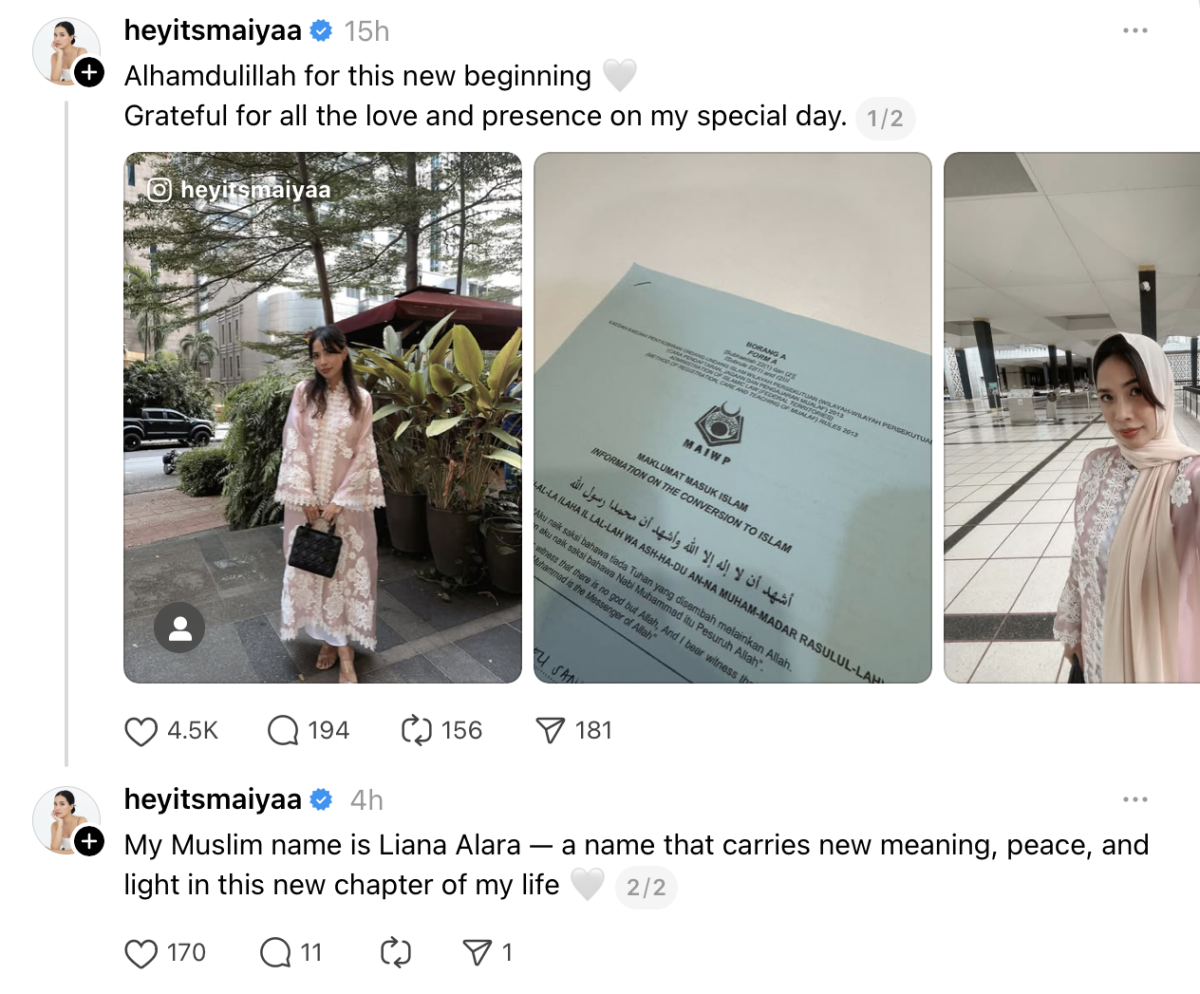Repost the second post about Muslim name
Viewport: 1200px width, 994px height.
(x=396, y=953)
